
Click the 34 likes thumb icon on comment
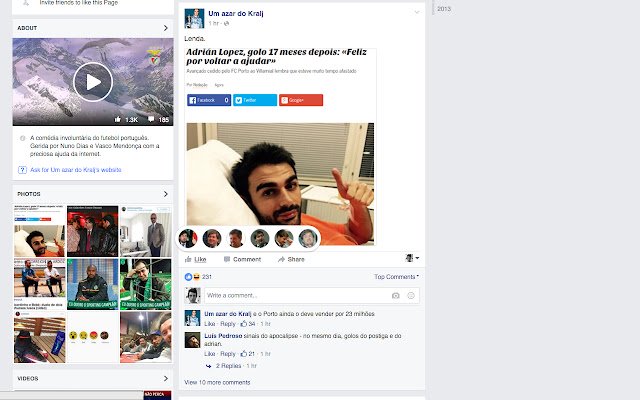coord(244,324)
